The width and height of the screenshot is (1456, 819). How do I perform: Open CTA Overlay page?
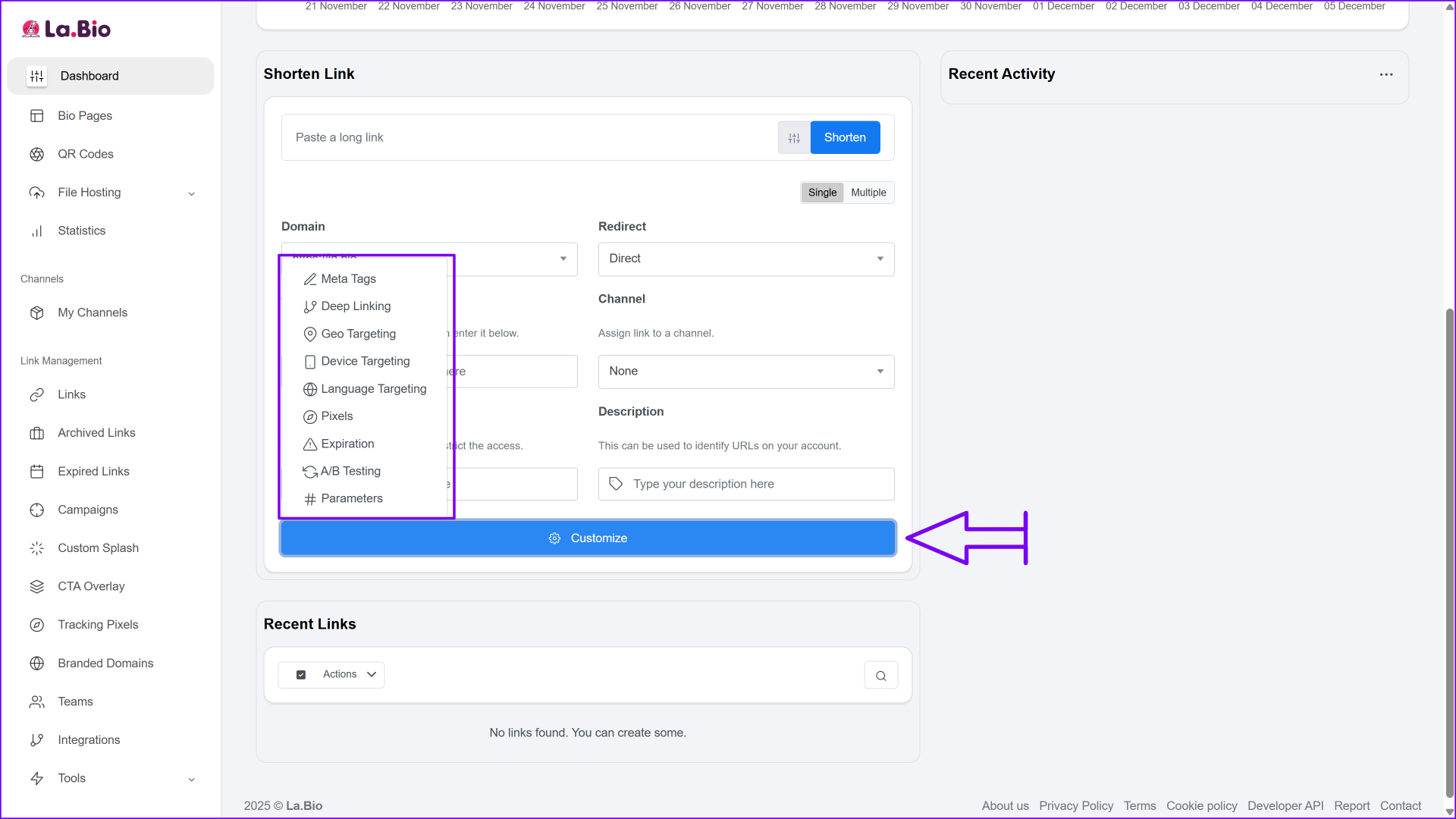click(x=91, y=586)
